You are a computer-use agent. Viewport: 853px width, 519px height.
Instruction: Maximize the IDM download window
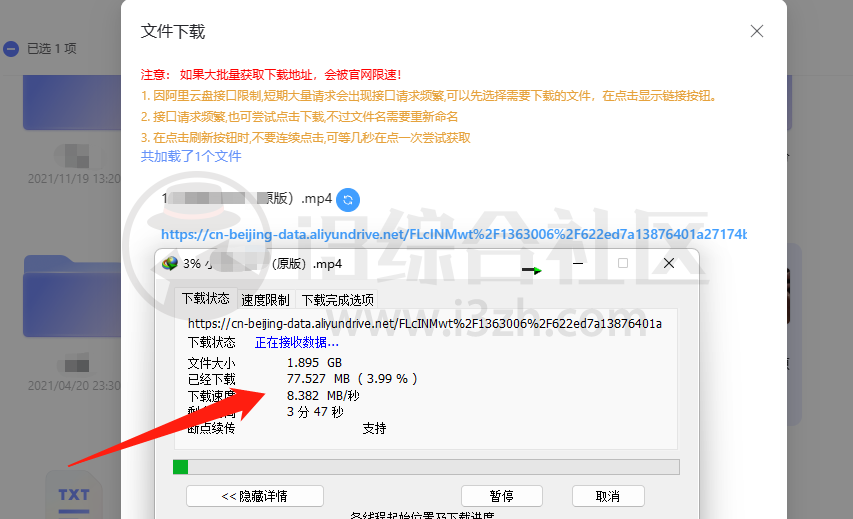coord(623,263)
